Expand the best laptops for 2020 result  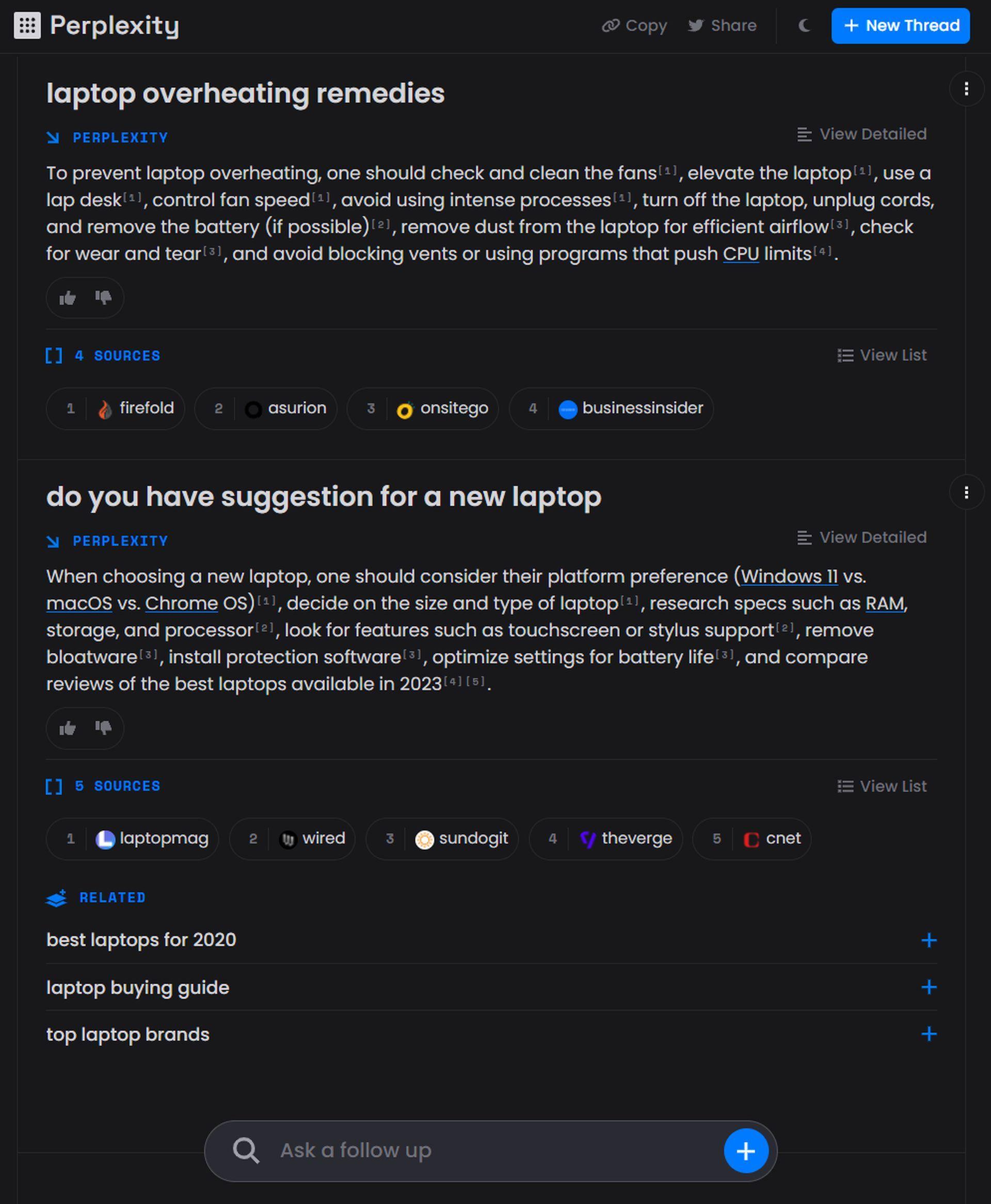pyautogui.click(x=927, y=940)
